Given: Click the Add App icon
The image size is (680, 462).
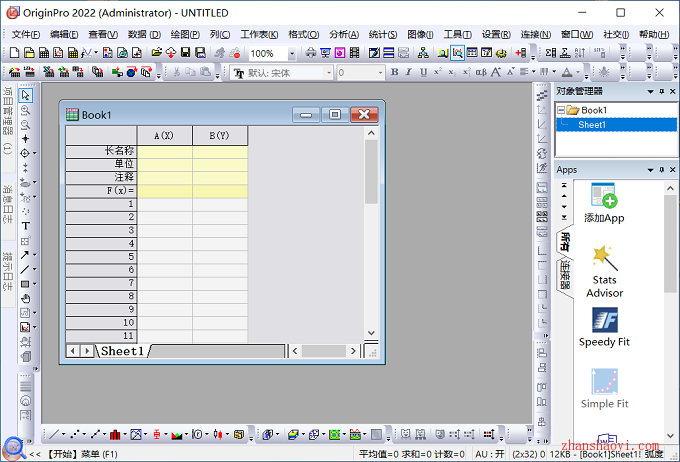Looking at the screenshot, I should tap(604, 203).
